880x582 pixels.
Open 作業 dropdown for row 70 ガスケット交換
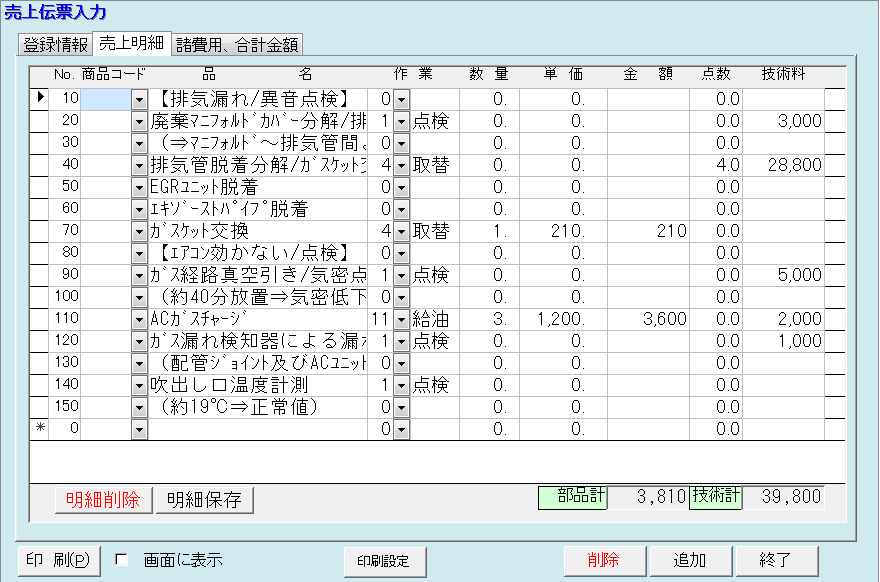(x=401, y=231)
